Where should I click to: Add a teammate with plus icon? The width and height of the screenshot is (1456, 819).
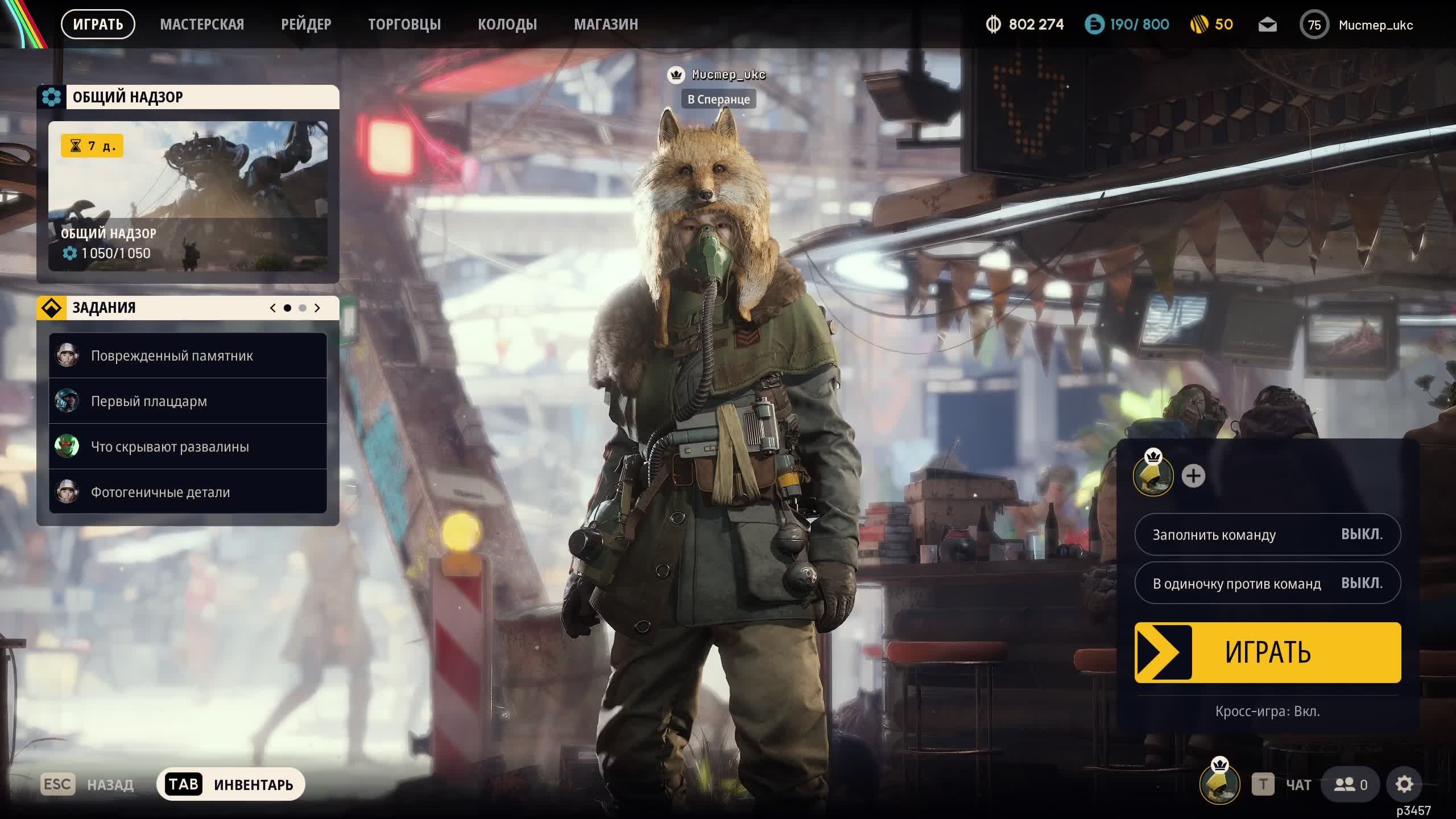coord(1193,476)
